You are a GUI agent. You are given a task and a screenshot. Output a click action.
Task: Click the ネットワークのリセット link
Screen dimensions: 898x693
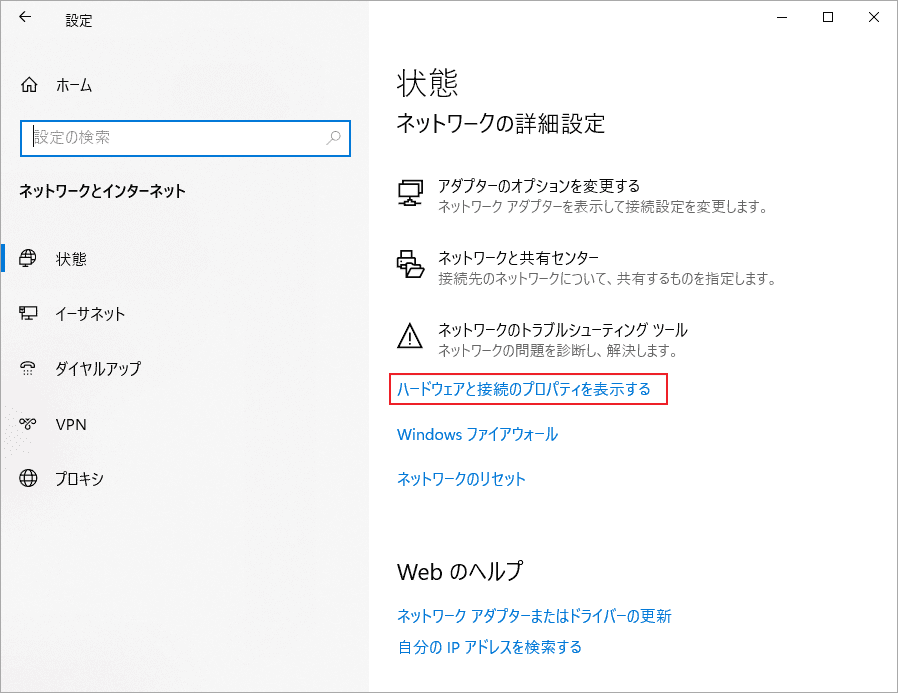(460, 479)
